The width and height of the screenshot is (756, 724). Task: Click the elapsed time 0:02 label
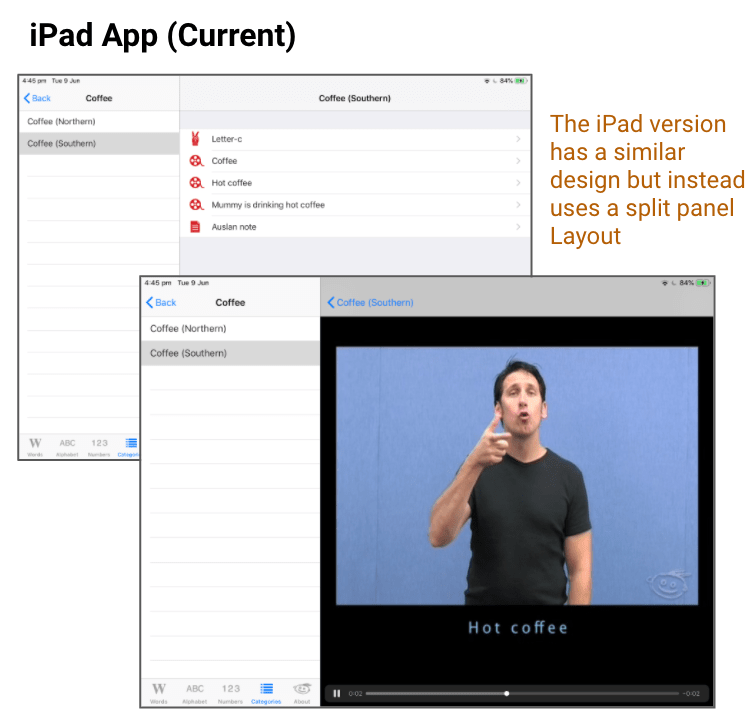click(x=355, y=694)
